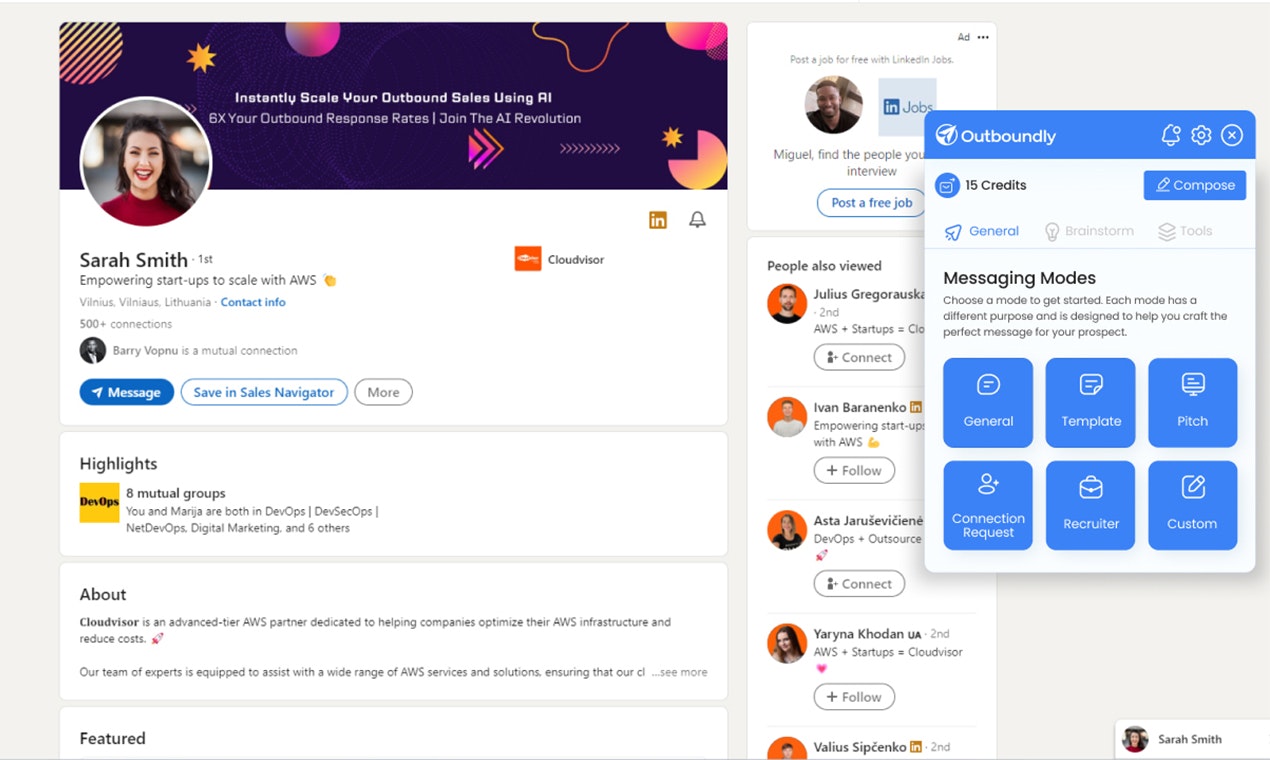Screen dimensions: 1270x760
Task: Open the 8 mutual groups highlight
Action: click(176, 493)
